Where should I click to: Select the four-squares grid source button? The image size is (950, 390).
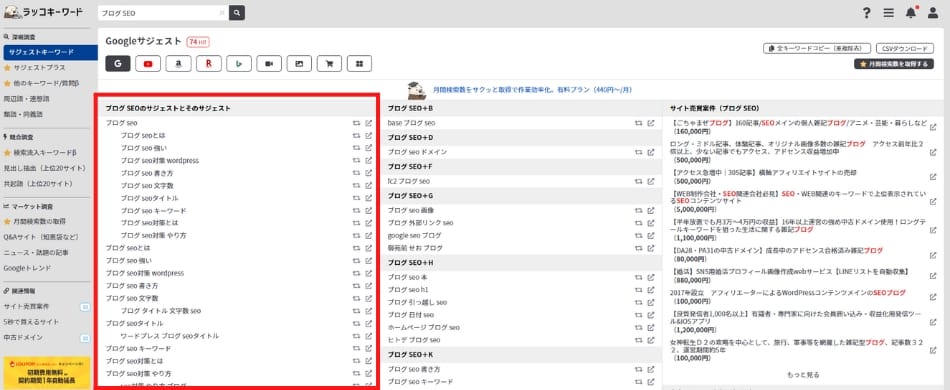tap(359, 64)
